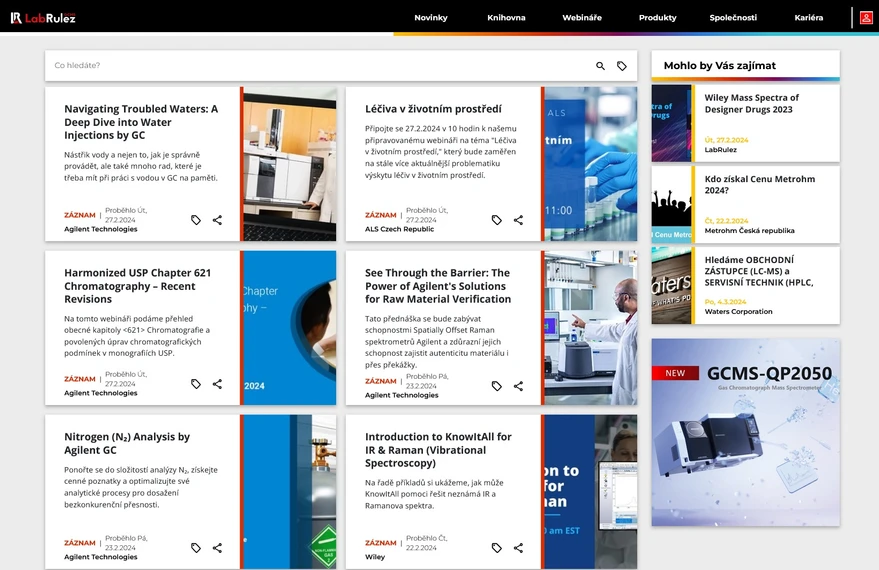The height and width of the screenshot is (570, 879).
Task: Open the LabRulez logo home link
Action: 43,17
